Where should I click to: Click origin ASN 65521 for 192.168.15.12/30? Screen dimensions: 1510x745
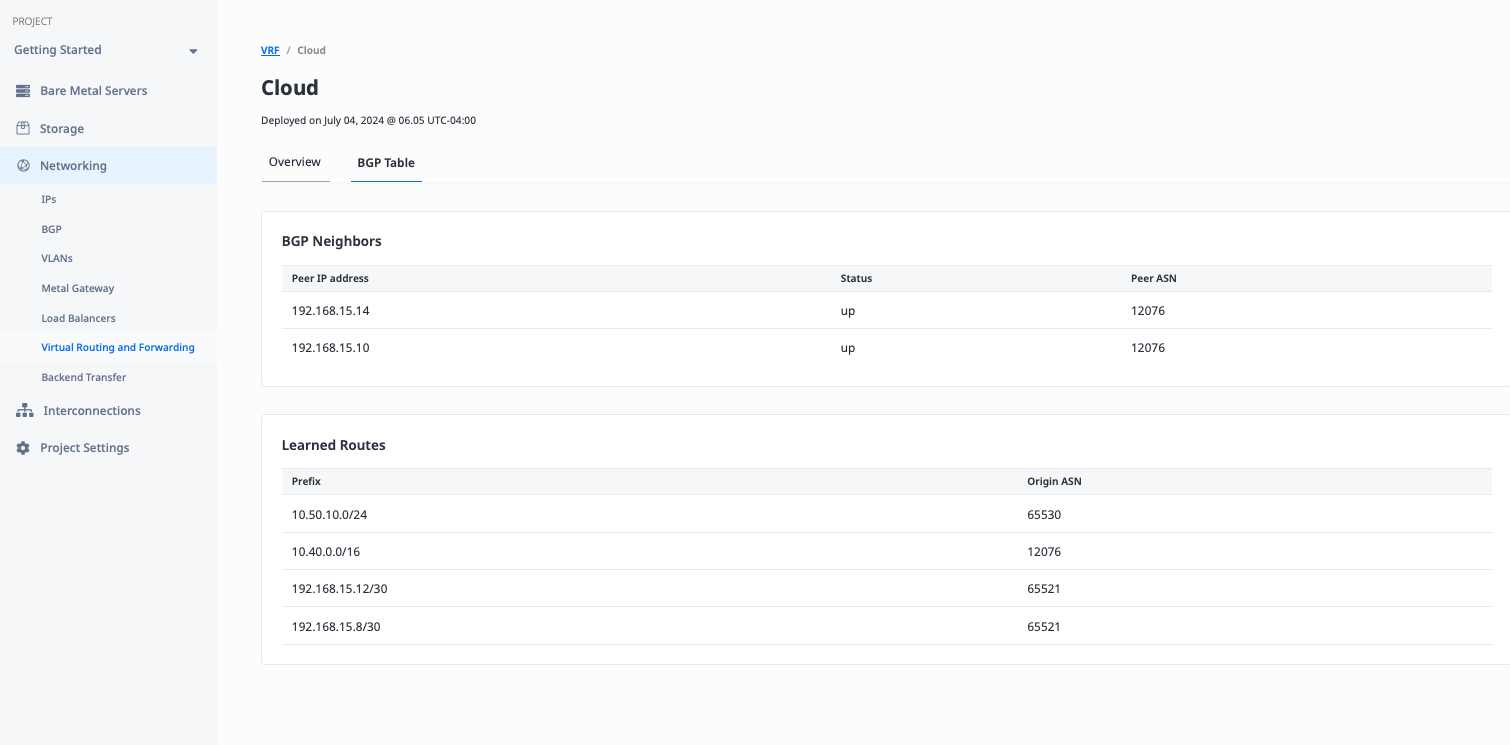click(x=1044, y=589)
